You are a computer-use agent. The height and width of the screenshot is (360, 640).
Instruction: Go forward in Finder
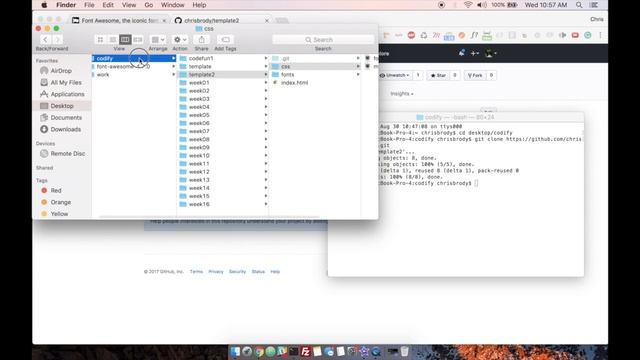click(58, 40)
